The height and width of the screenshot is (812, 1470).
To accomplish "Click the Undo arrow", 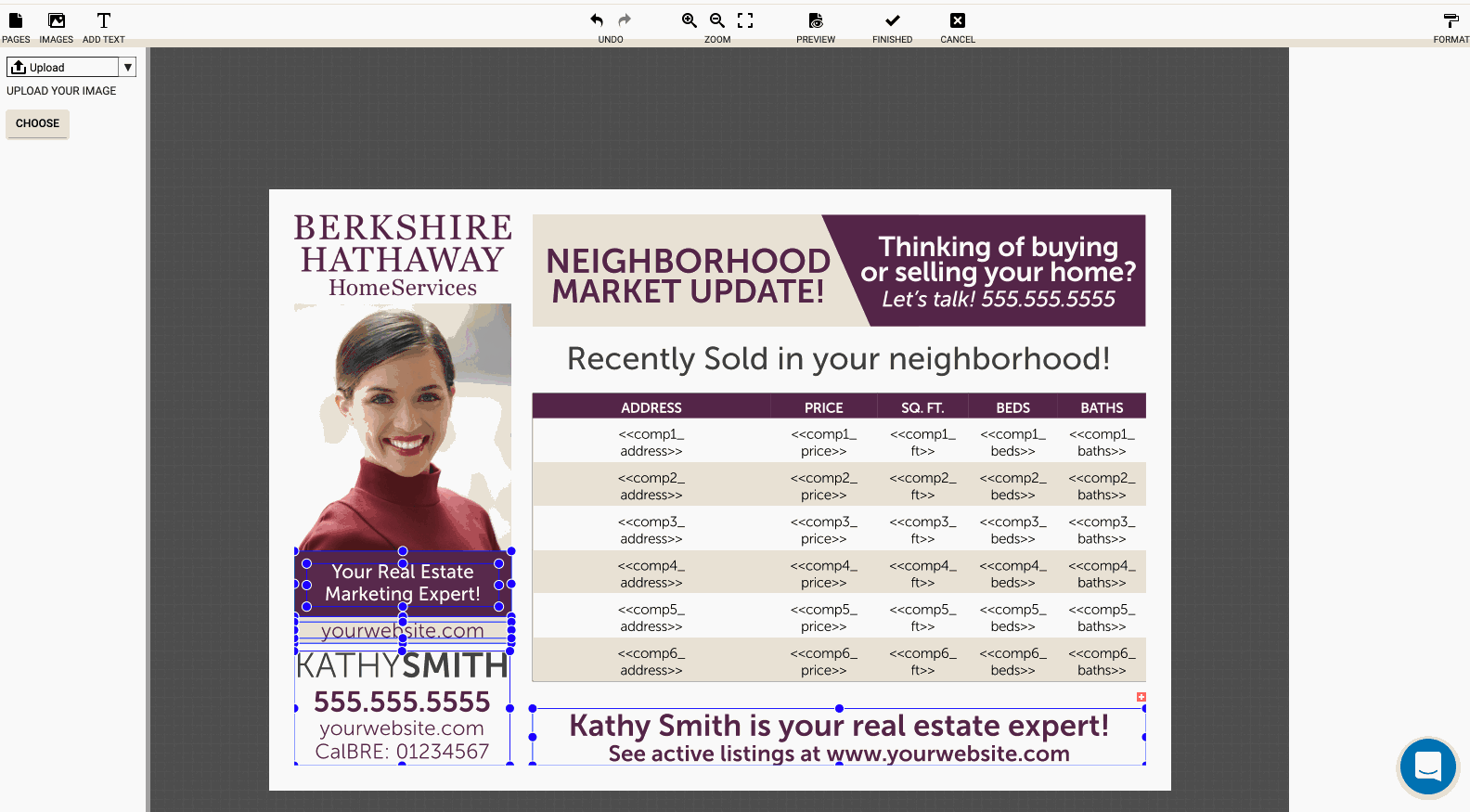I will coord(597,20).
